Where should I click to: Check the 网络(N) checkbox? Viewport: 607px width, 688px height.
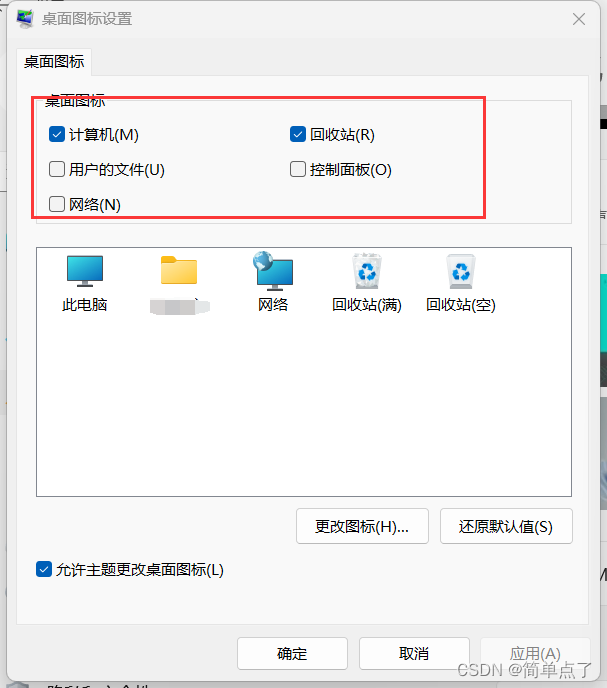tap(57, 204)
